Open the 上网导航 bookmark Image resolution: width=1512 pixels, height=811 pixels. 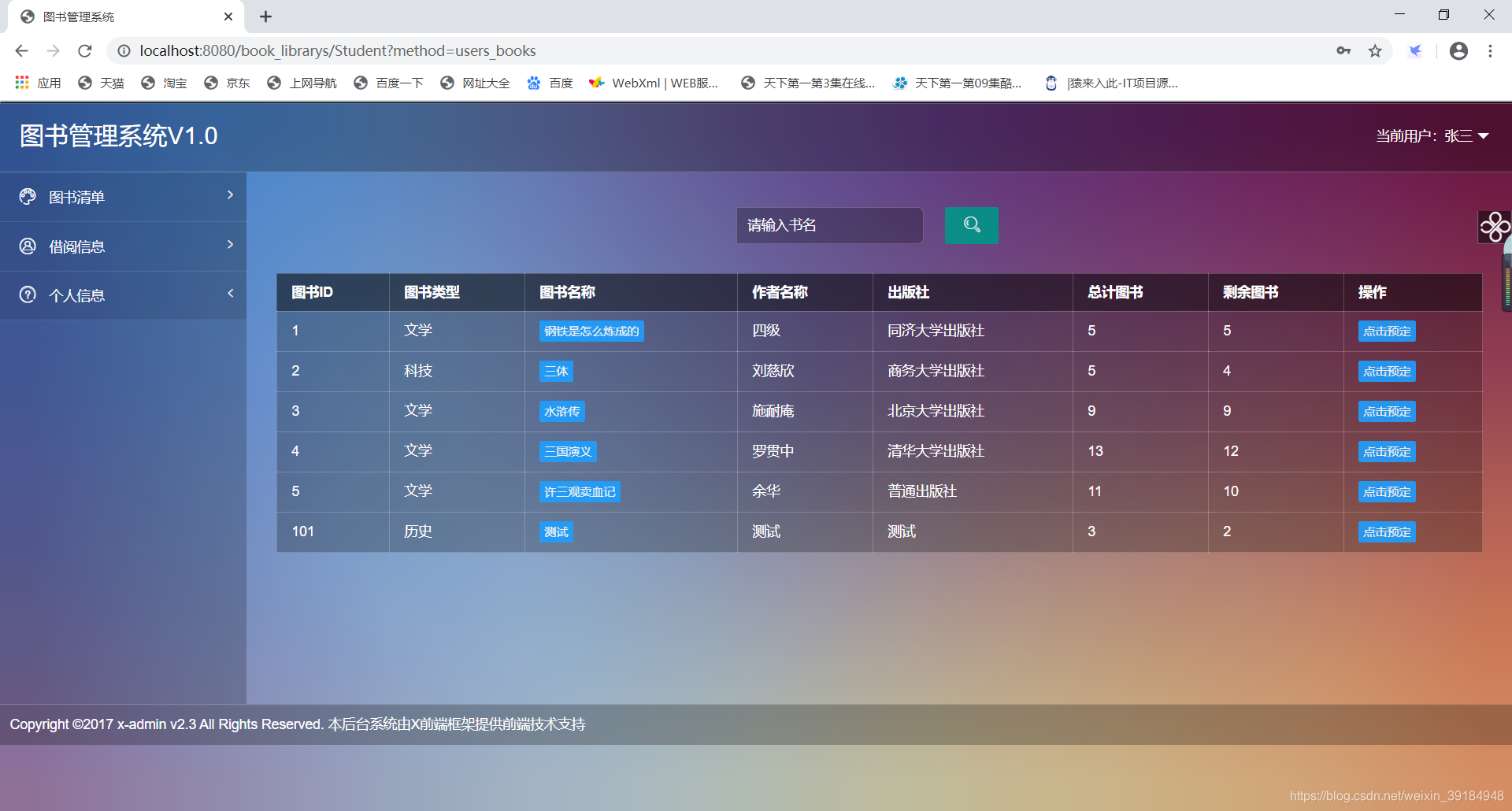coord(302,83)
